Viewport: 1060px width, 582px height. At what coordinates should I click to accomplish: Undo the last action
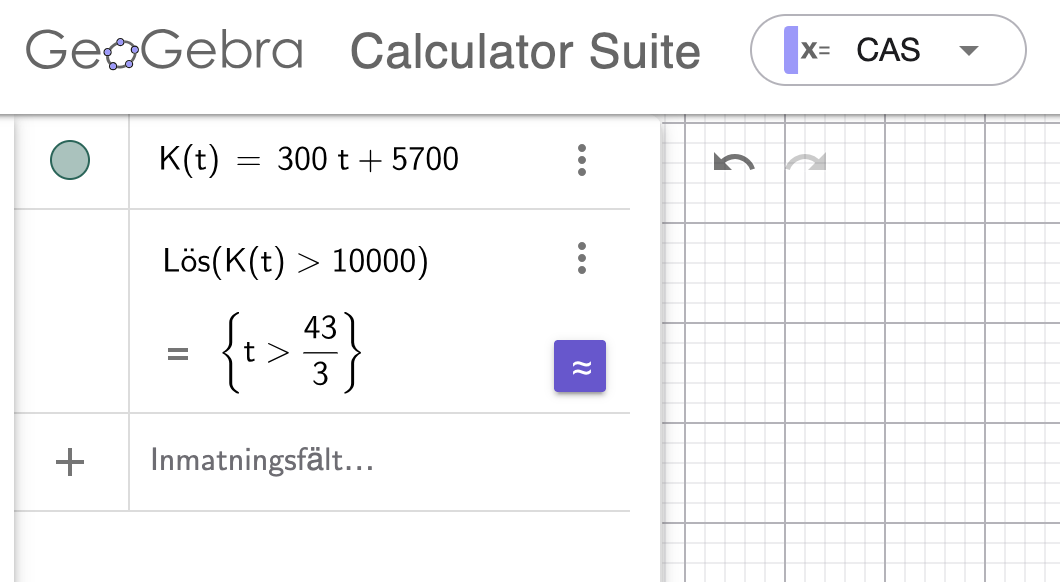733,162
